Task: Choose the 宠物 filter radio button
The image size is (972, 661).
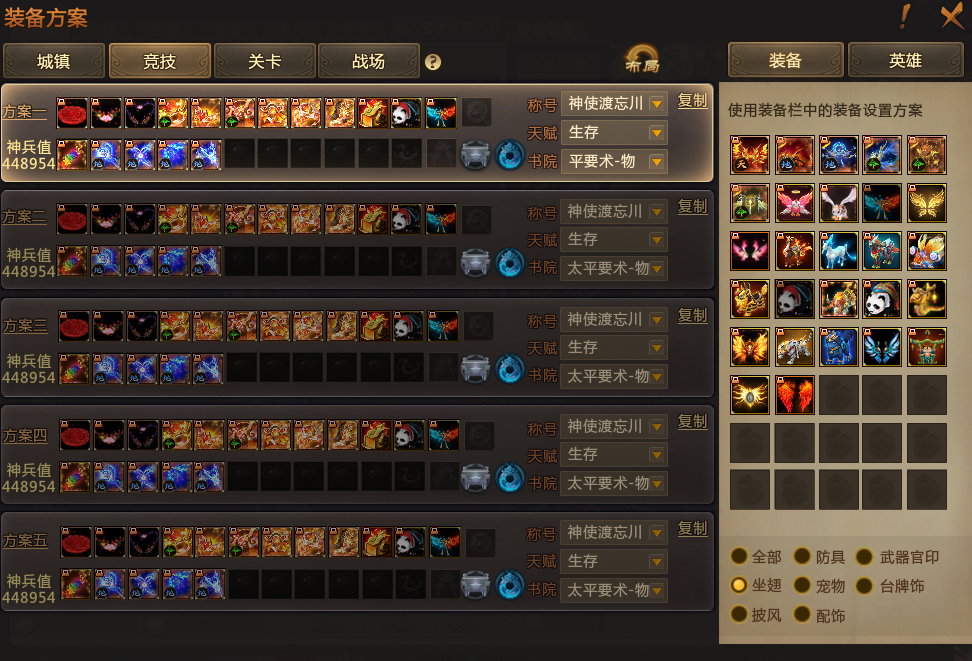Action: click(802, 585)
